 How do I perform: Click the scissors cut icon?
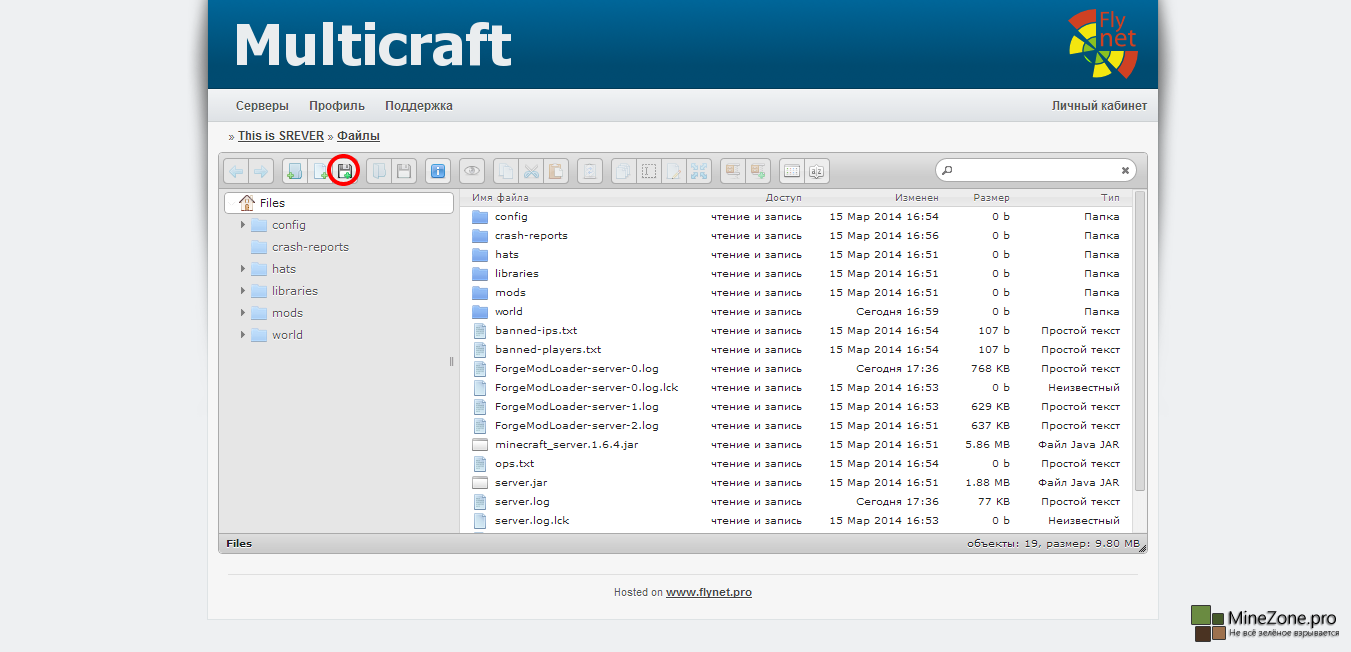pyautogui.click(x=532, y=171)
